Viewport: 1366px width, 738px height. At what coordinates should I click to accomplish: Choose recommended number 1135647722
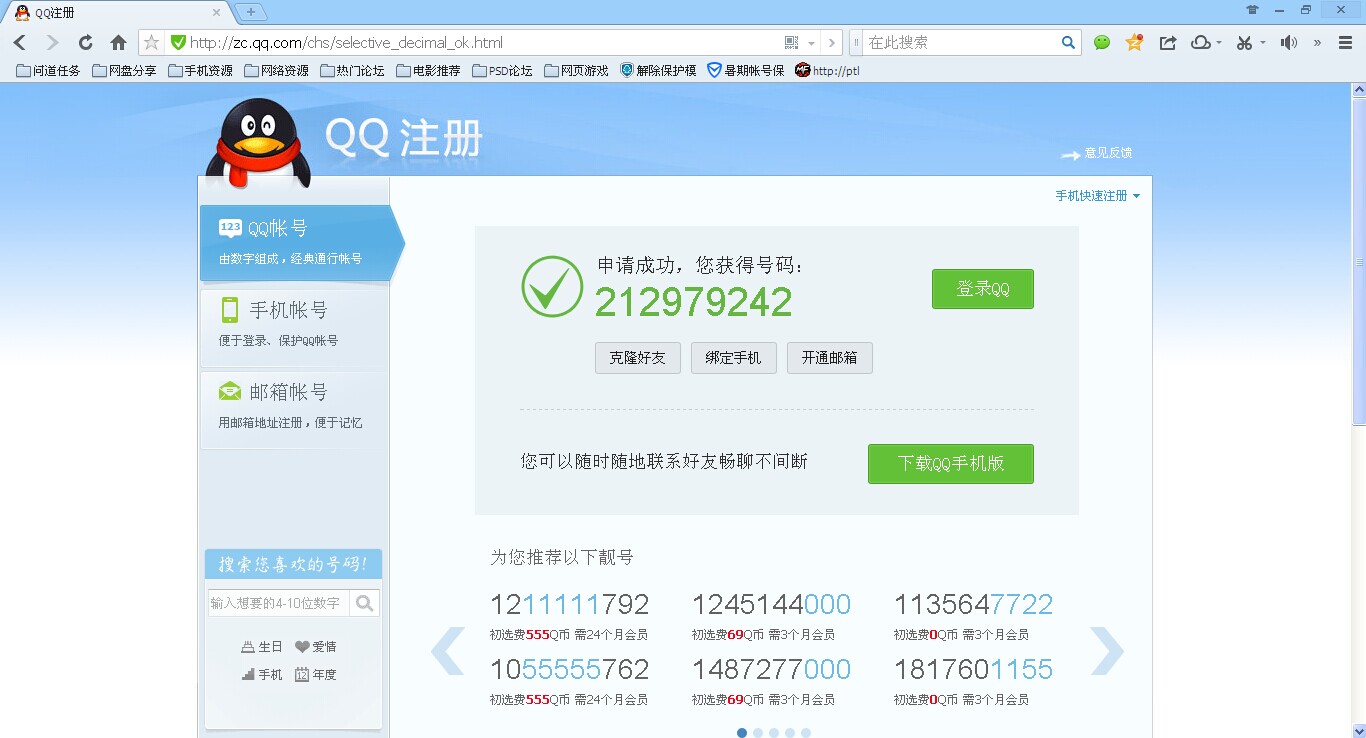coord(973,605)
